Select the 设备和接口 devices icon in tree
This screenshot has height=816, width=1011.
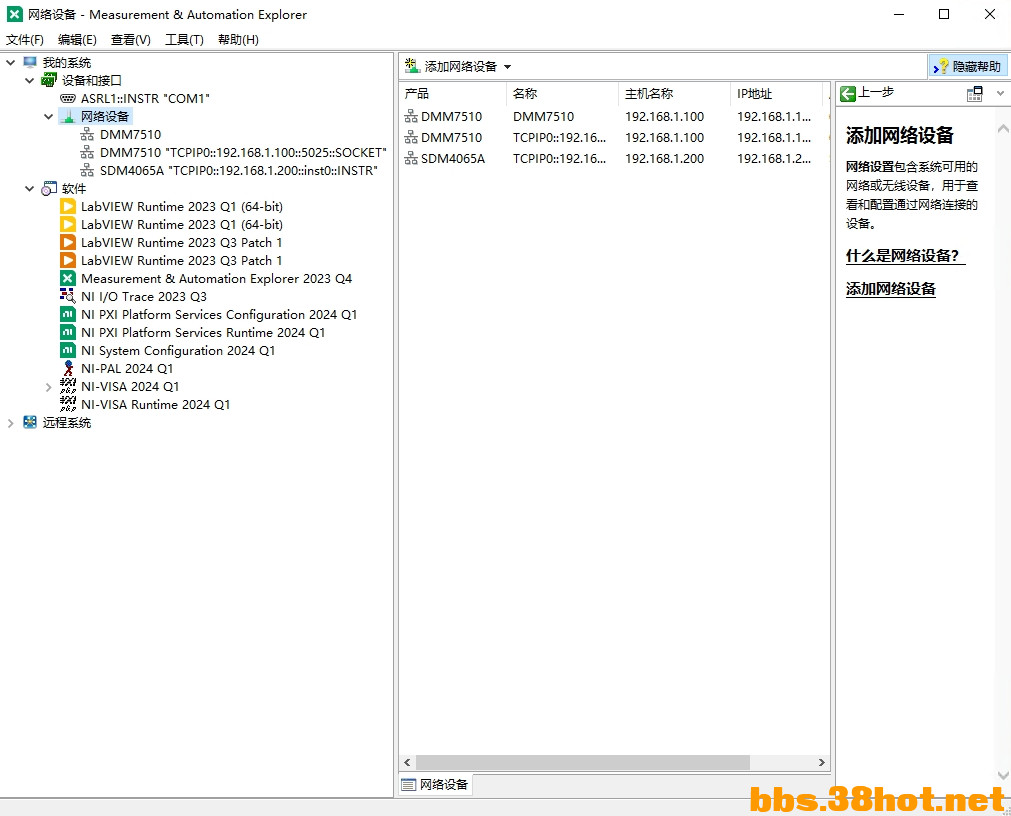point(49,80)
